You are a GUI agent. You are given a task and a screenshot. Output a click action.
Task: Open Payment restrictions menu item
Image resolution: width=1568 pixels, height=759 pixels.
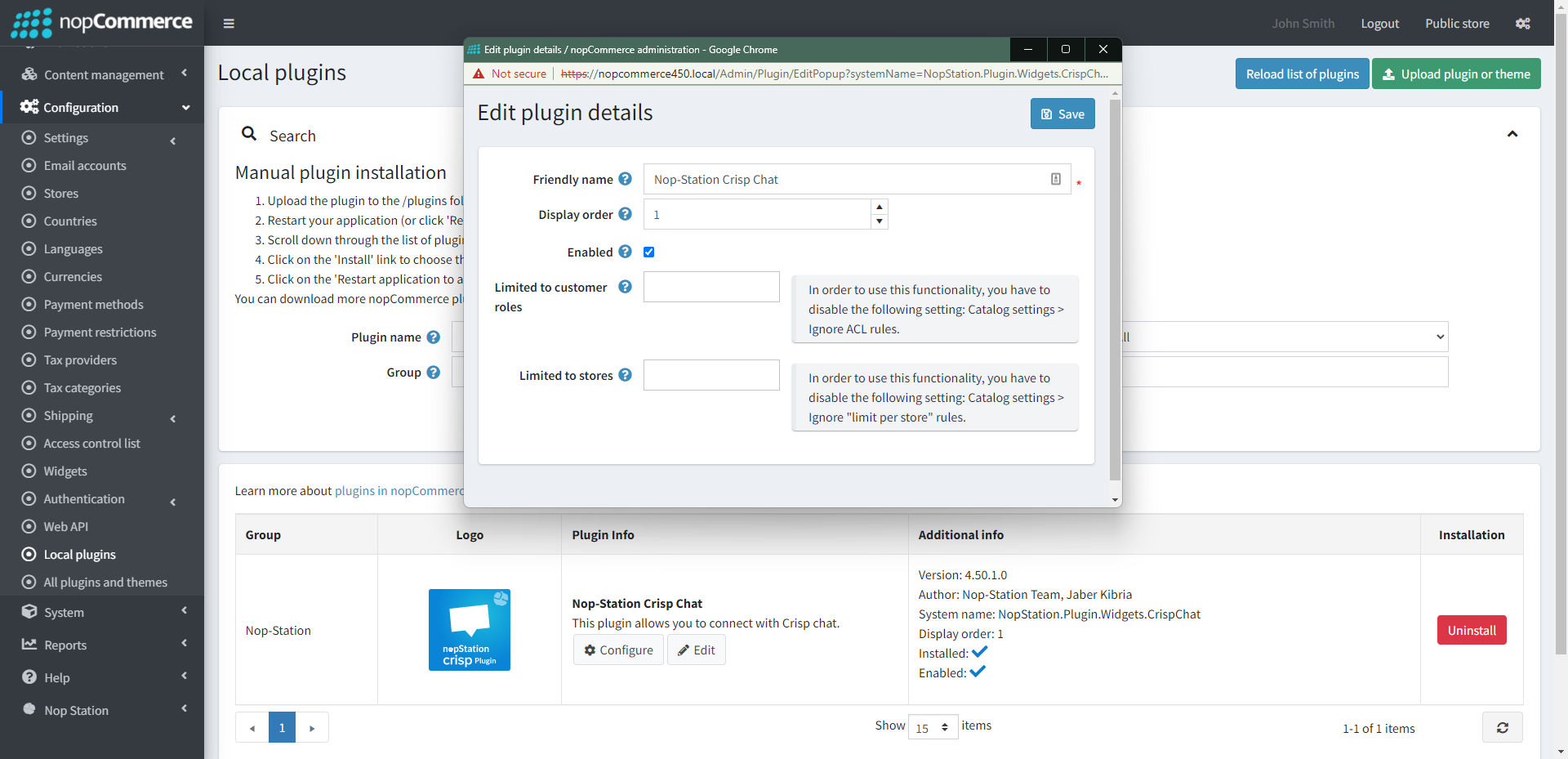pos(100,332)
